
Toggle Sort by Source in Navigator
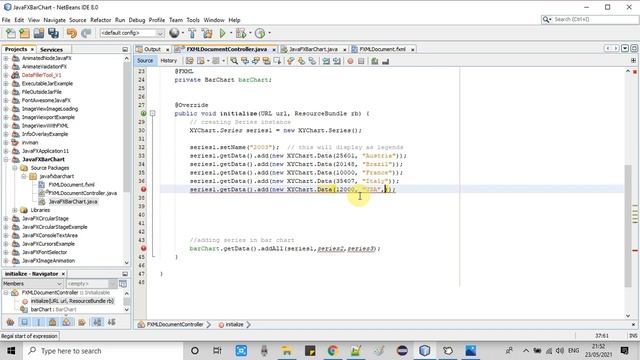pos(111,322)
